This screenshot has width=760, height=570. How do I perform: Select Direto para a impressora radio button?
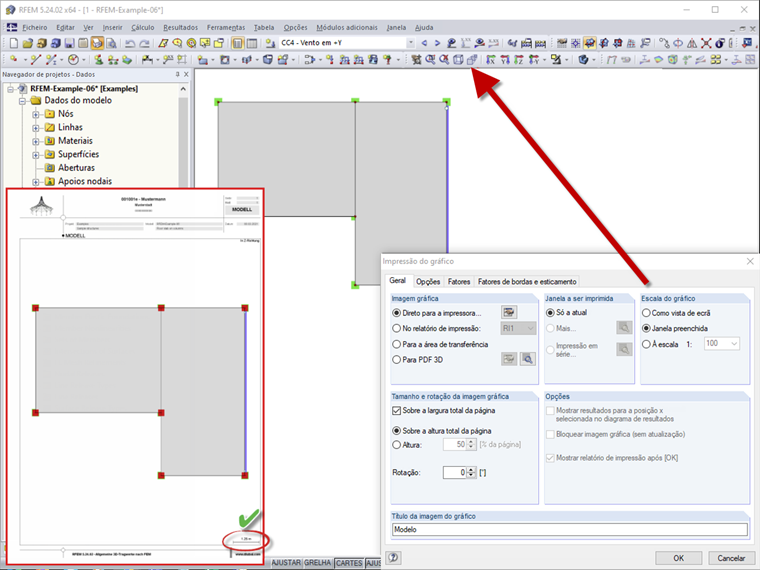coord(396,313)
